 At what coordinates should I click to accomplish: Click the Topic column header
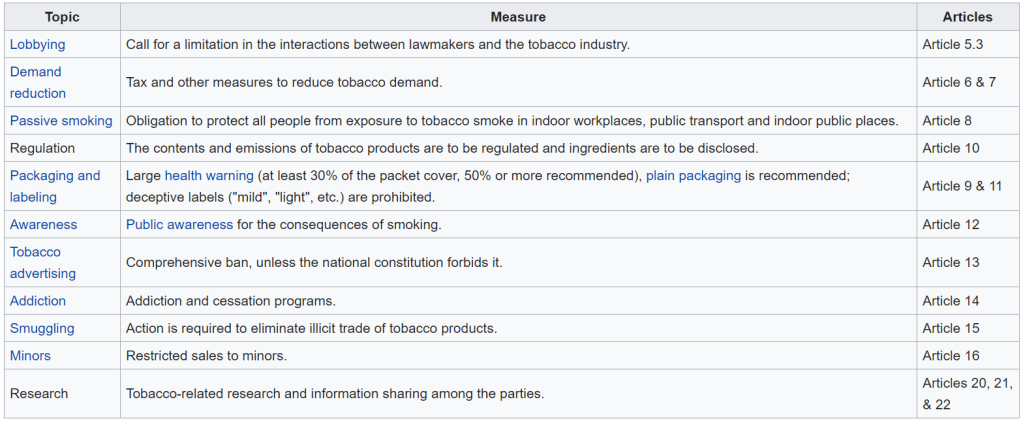62,17
